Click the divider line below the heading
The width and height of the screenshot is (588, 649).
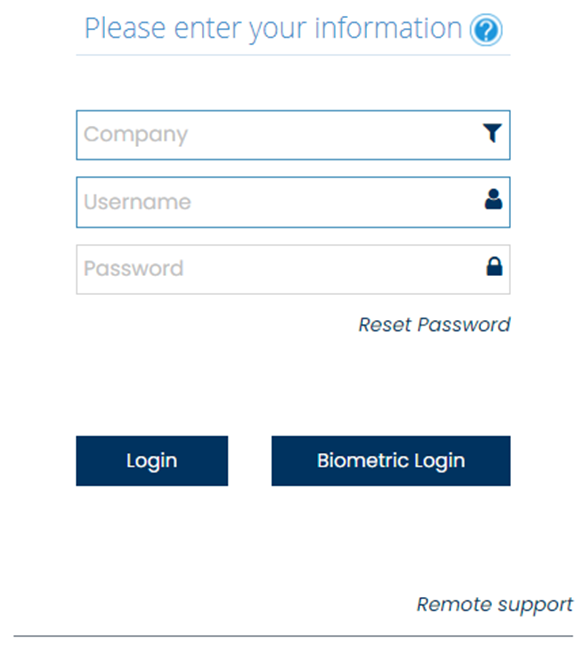293,55
